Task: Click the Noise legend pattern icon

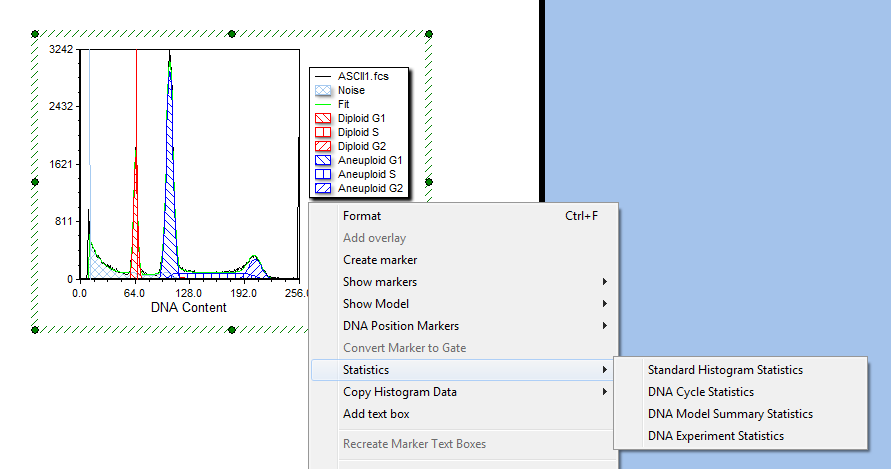Action: pos(323,90)
